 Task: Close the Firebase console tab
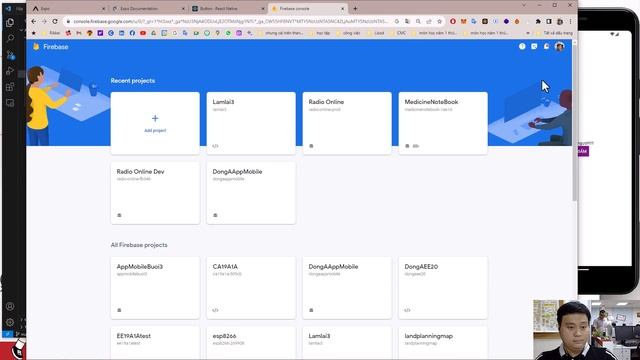tap(342, 9)
